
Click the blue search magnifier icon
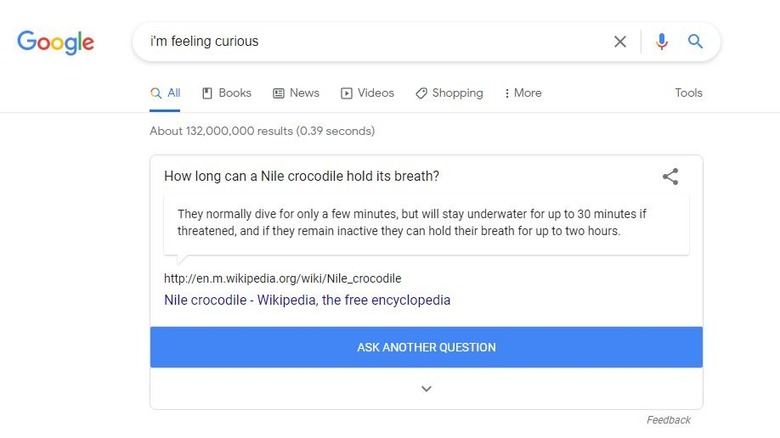[x=696, y=42]
